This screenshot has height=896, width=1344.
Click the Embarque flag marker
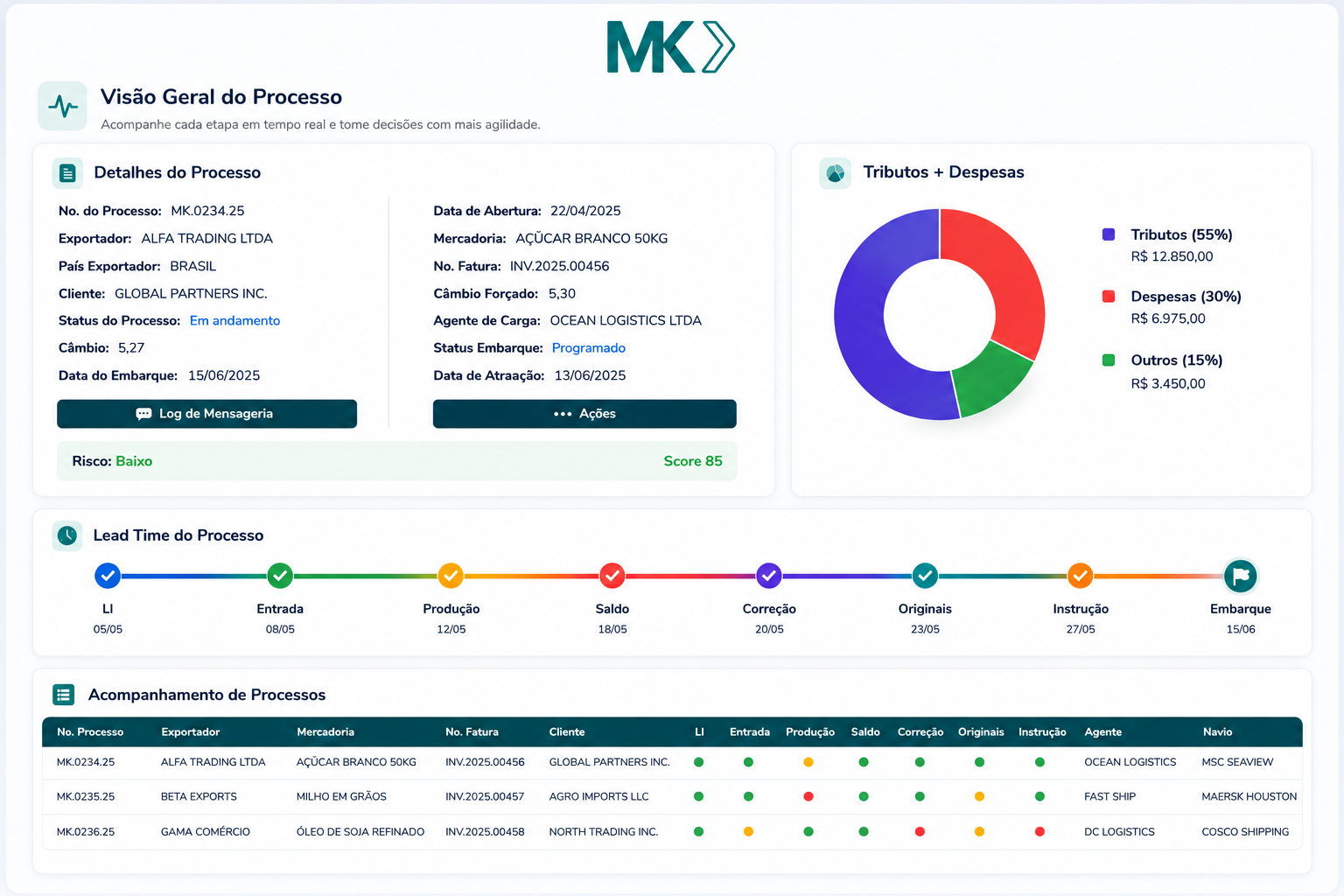point(1241,576)
